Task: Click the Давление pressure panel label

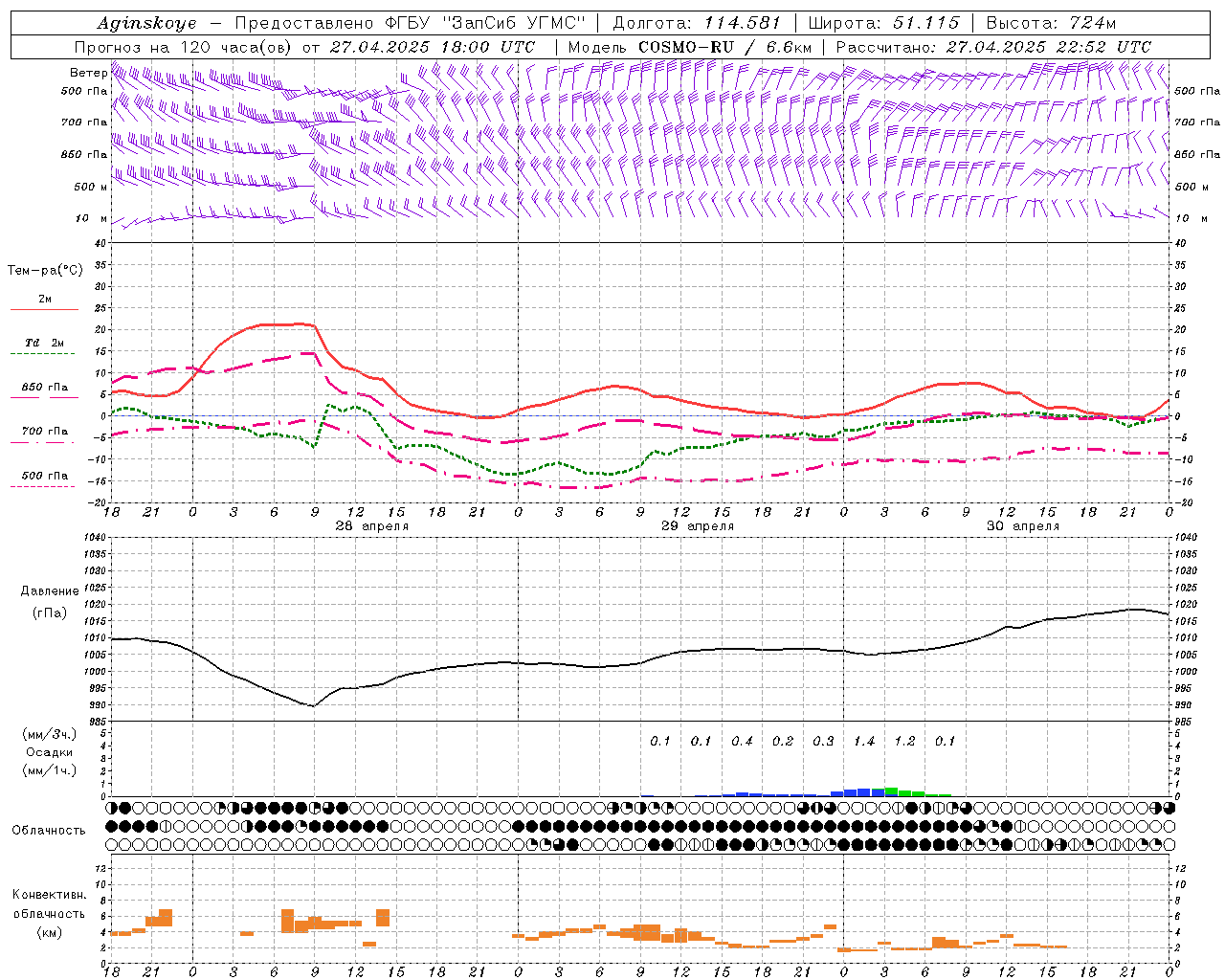Action: tap(50, 591)
